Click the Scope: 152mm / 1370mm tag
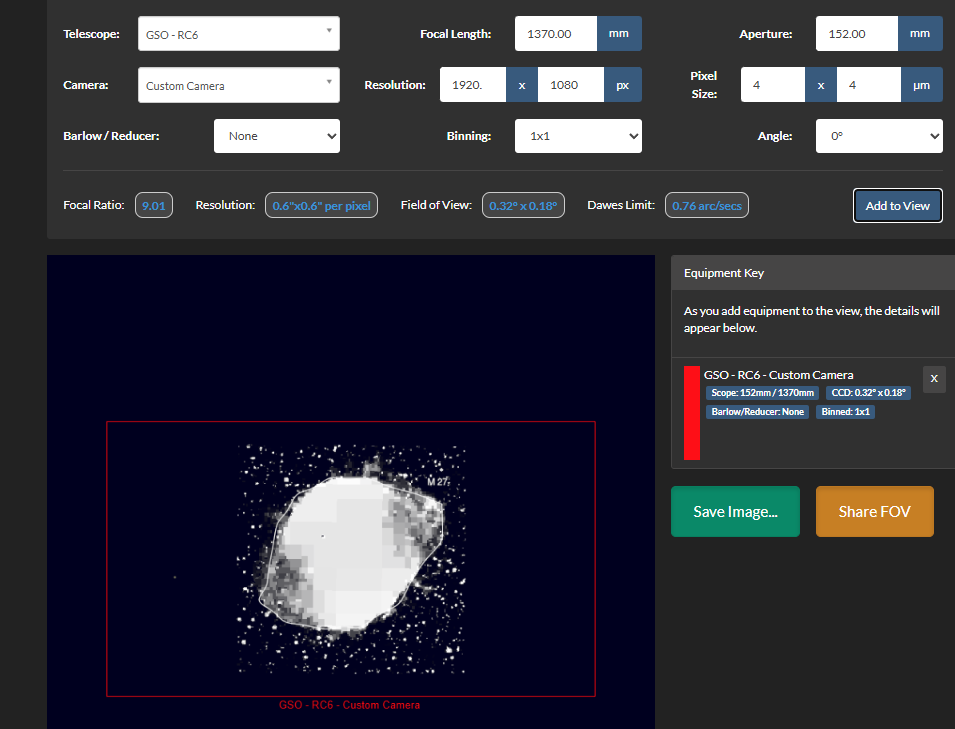955x729 pixels. click(762, 393)
